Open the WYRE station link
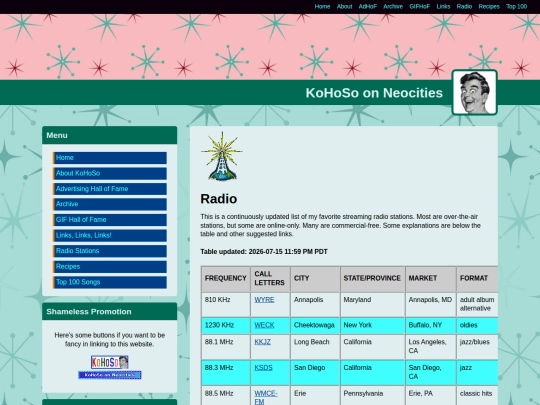Screen dimensions: 540x405 click(264, 300)
